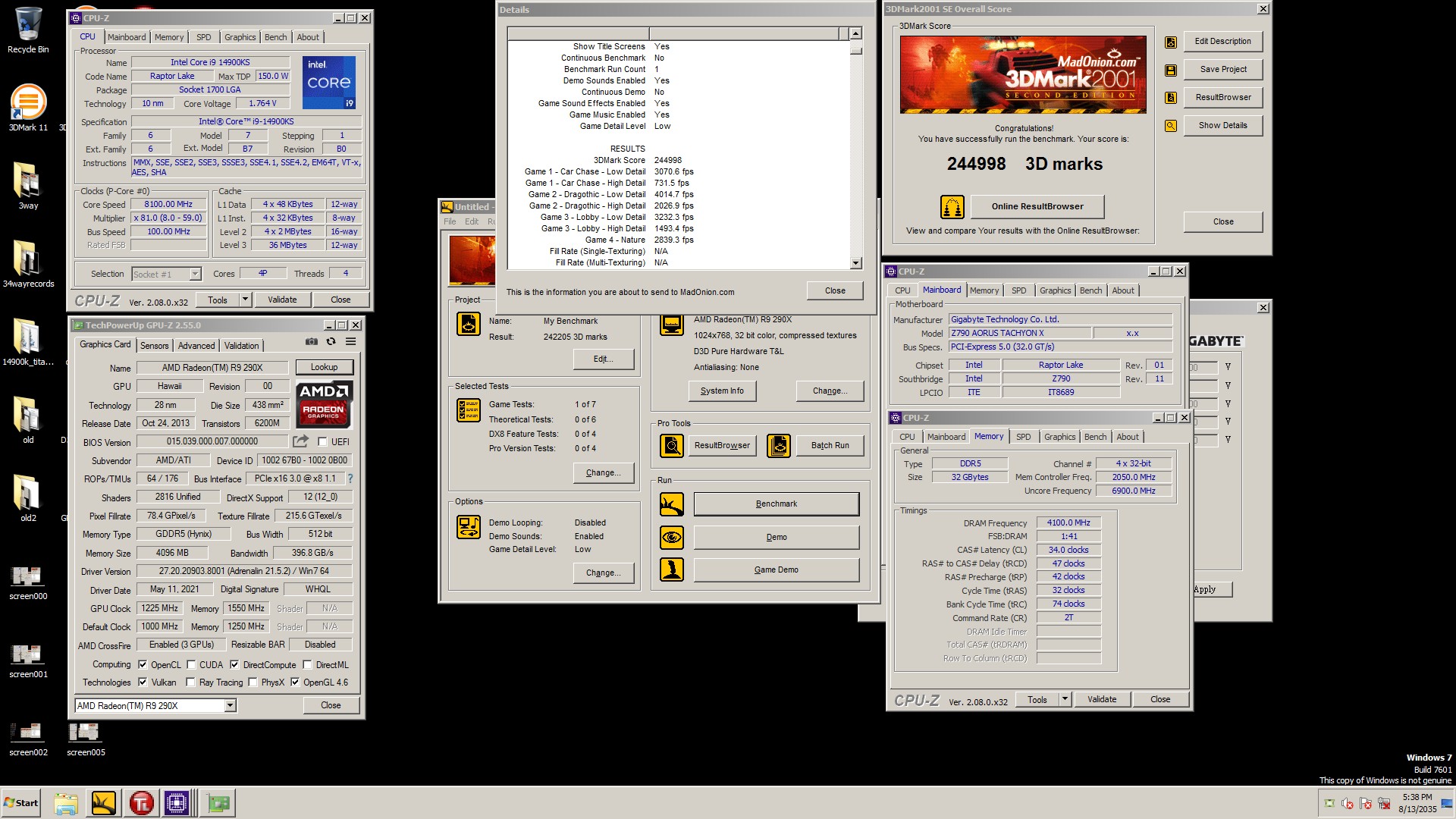Toggle the DirectCompute checkbox

[234, 664]
